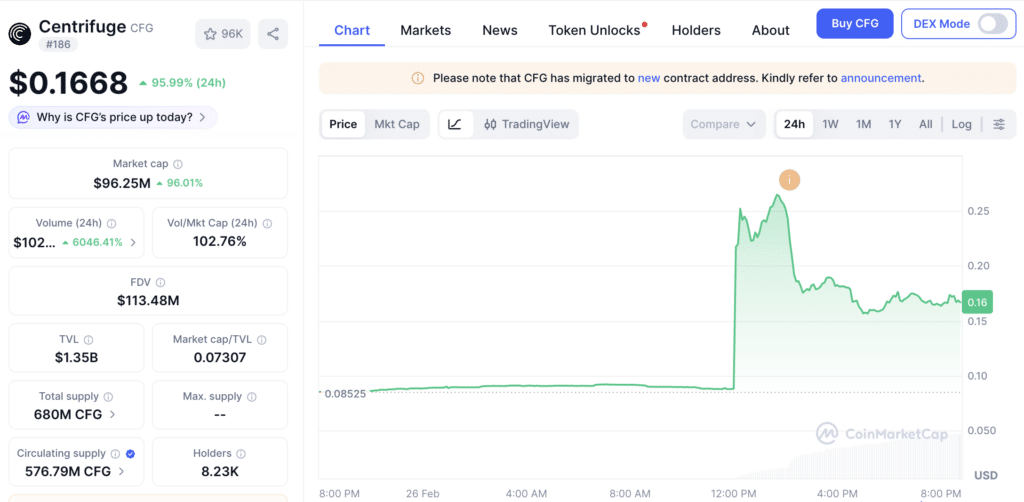Click the Centrifuge logo icon
The image size is (1024, 502).
click(20, 33)
